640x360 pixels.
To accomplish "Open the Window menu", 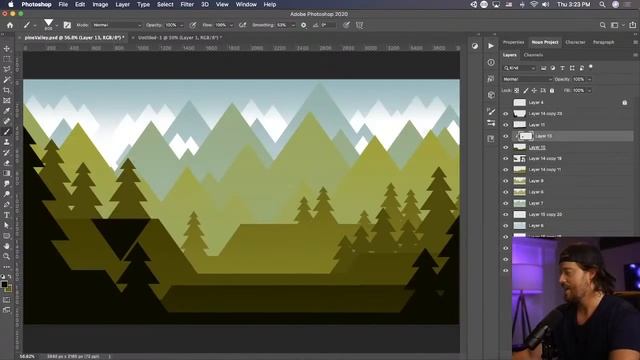I will pos(246,4).
